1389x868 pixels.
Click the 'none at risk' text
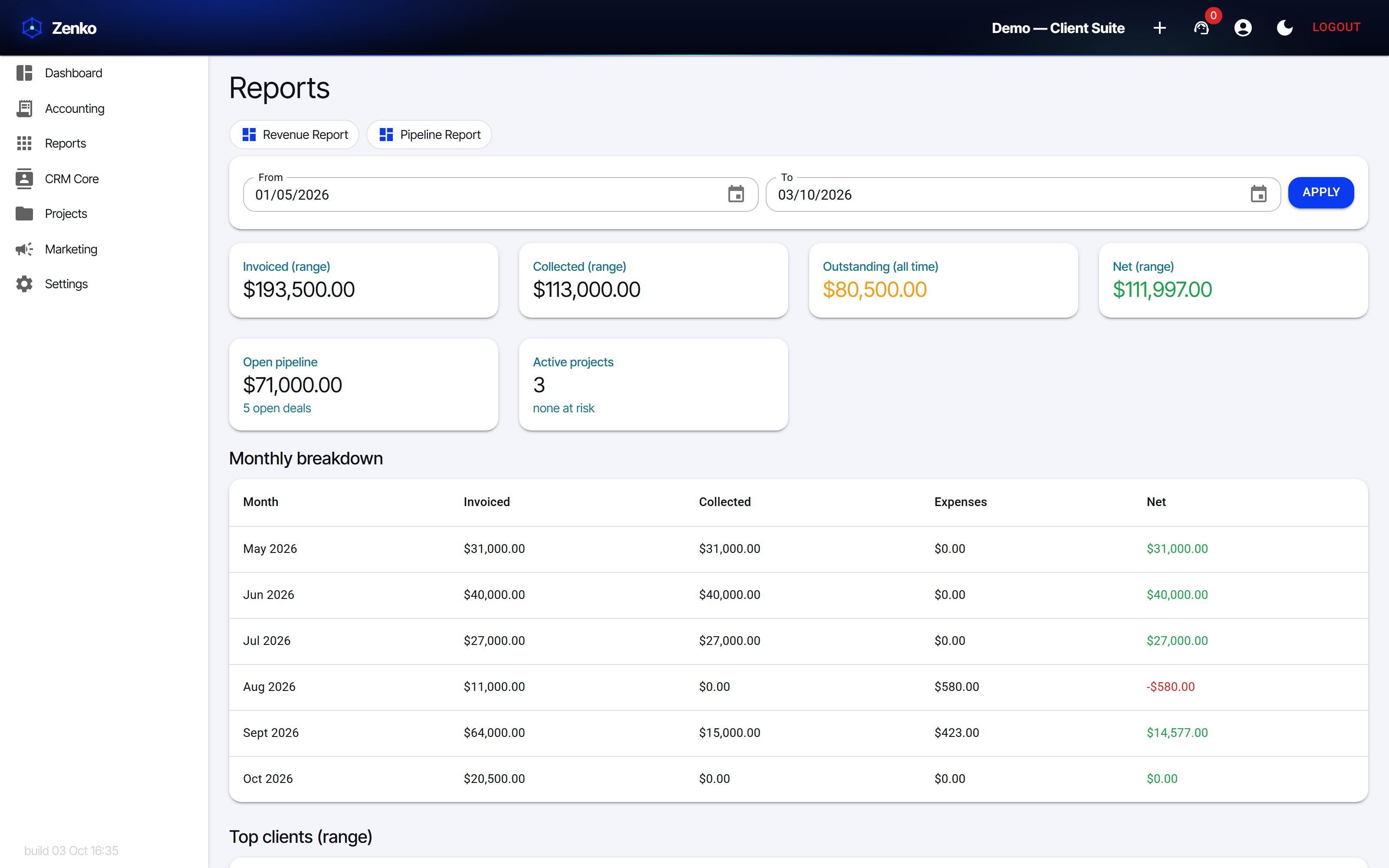click(x=564, y=408)
